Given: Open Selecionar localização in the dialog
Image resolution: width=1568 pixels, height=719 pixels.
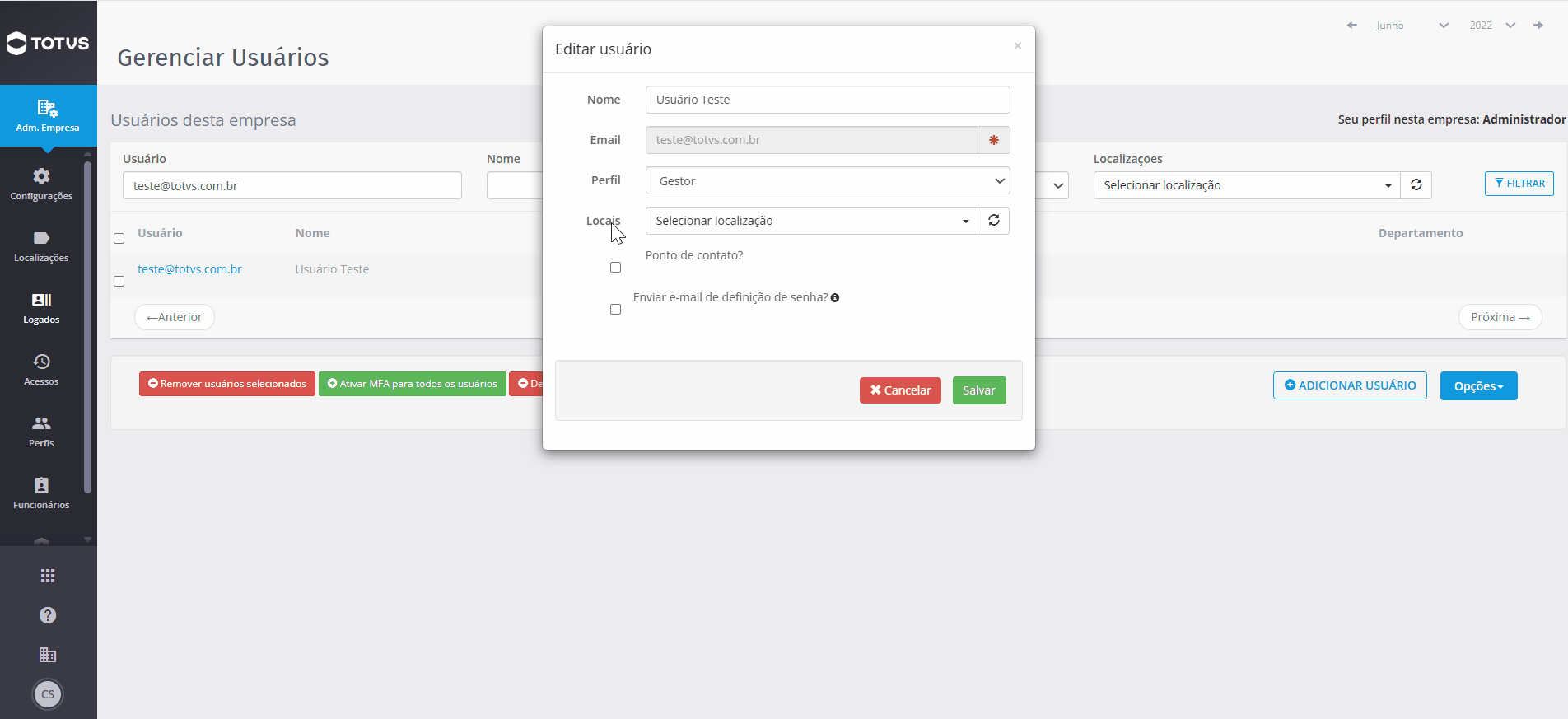Looking at the screenshot, I should pyautogui.click(x=812, y=221).
